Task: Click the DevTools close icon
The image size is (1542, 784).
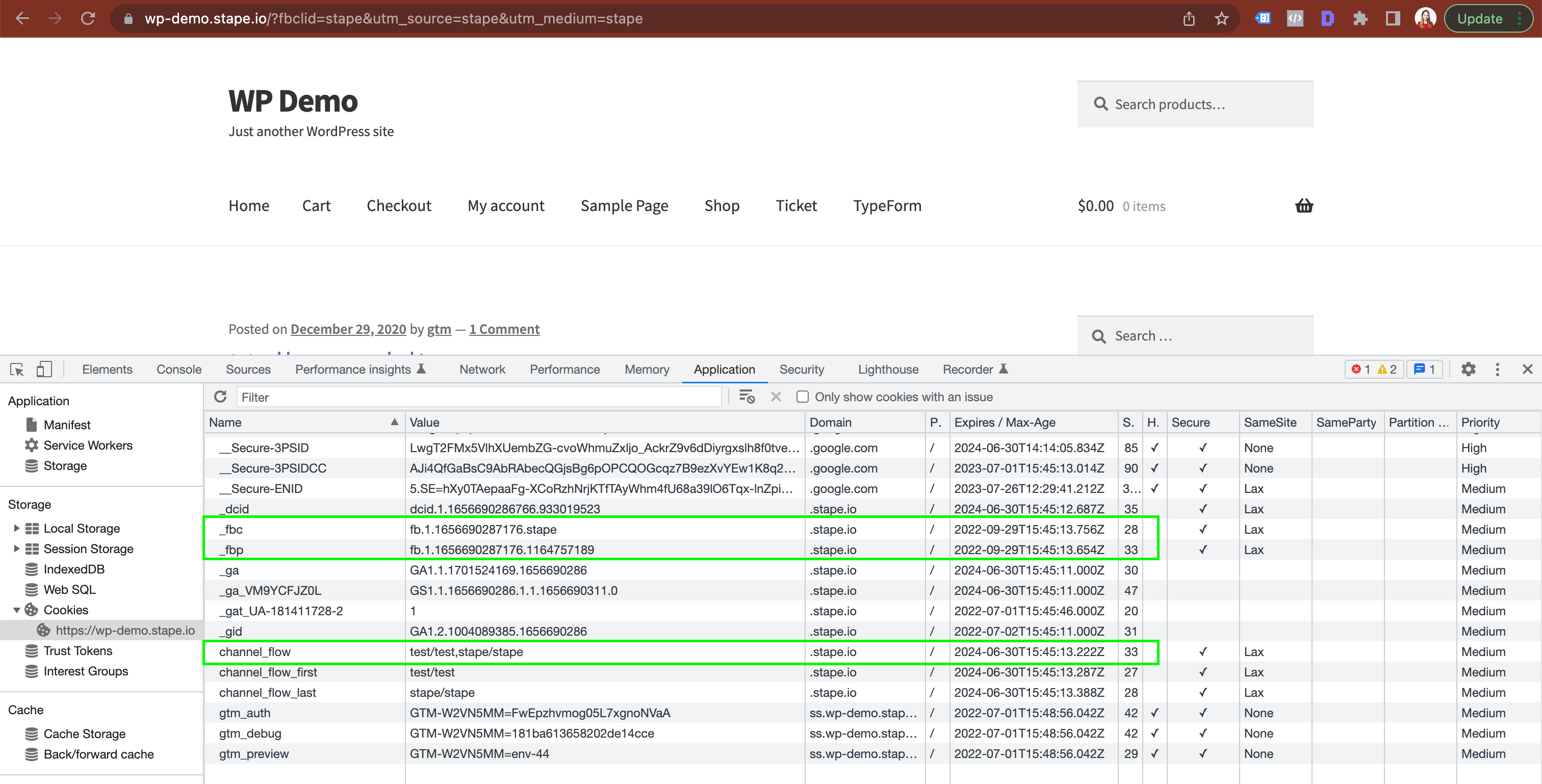Action: [x=1528, y=369]
